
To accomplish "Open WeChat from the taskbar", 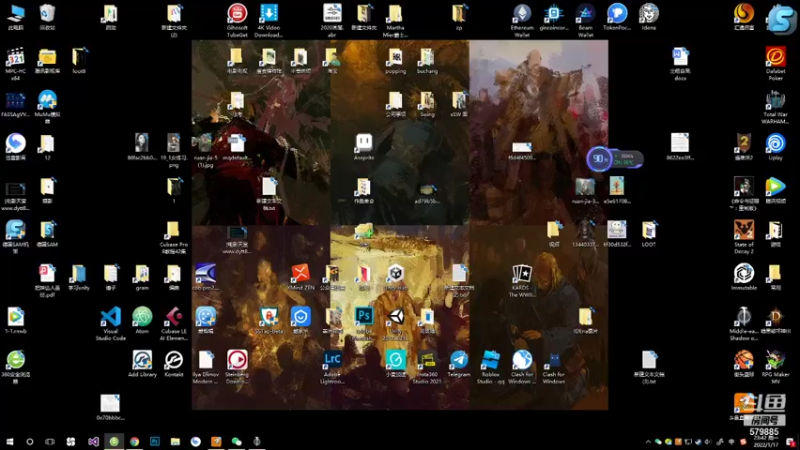I will [x=236, y=441].
